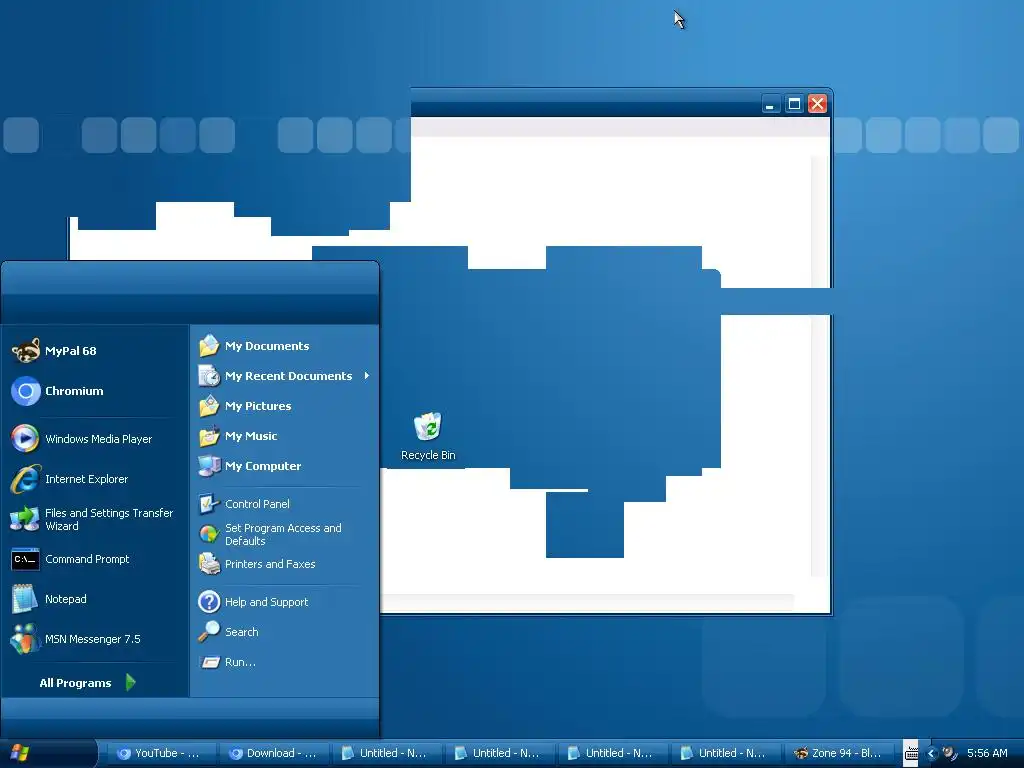
Task: Open Help and Support
Action: [284, 601]
